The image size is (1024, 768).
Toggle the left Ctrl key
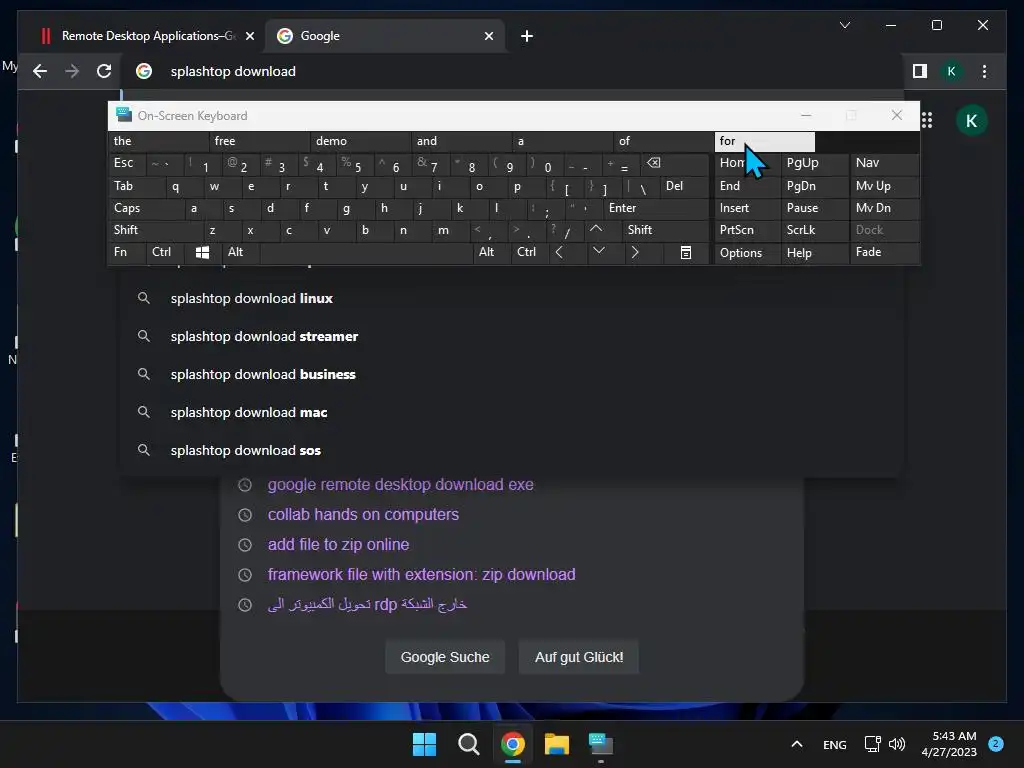click(x=165, y=252)
